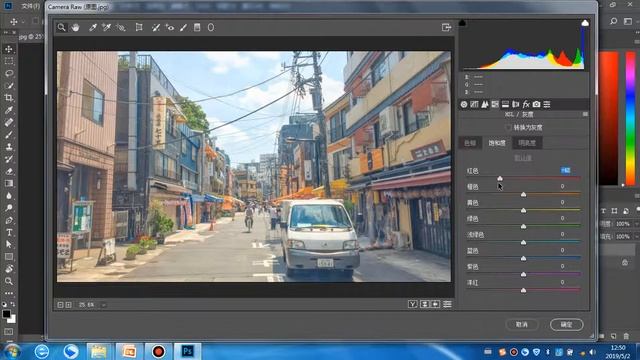Open the Split Toning panel icon
The height and width of the screenshot is (360, 640).
505,104
